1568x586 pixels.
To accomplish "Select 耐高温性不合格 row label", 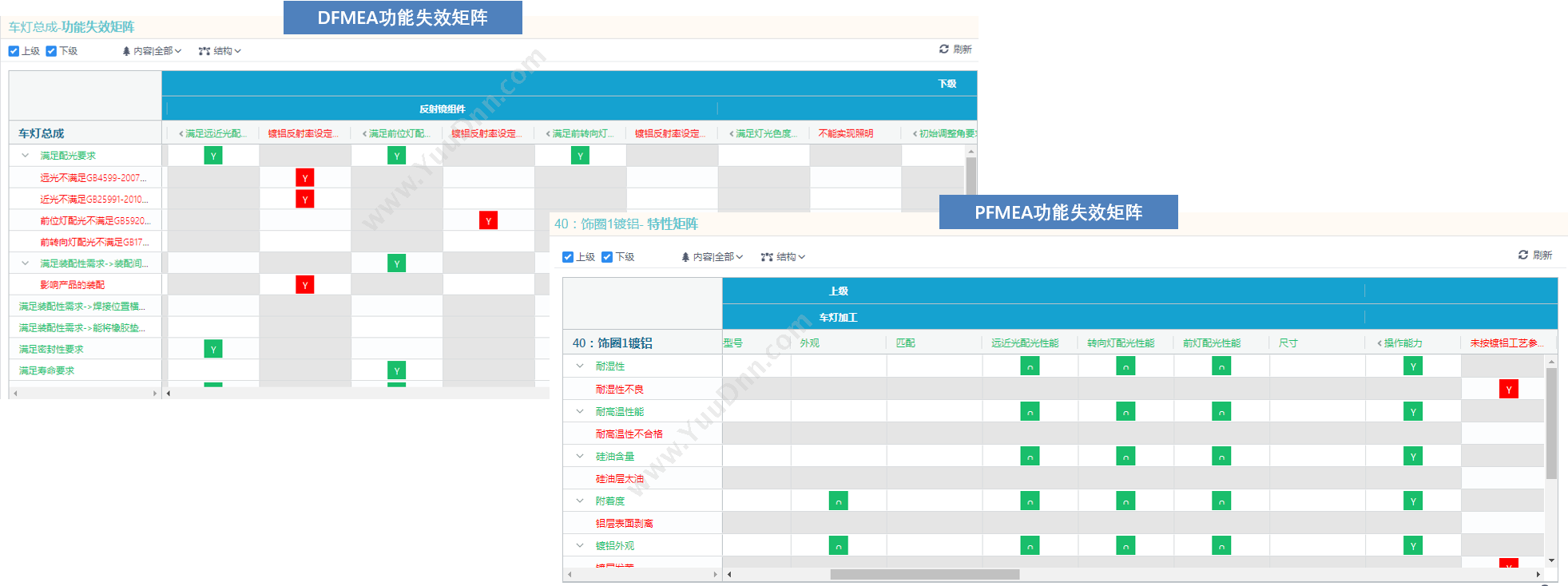I will pyautogui.click(x=629, y=434).
